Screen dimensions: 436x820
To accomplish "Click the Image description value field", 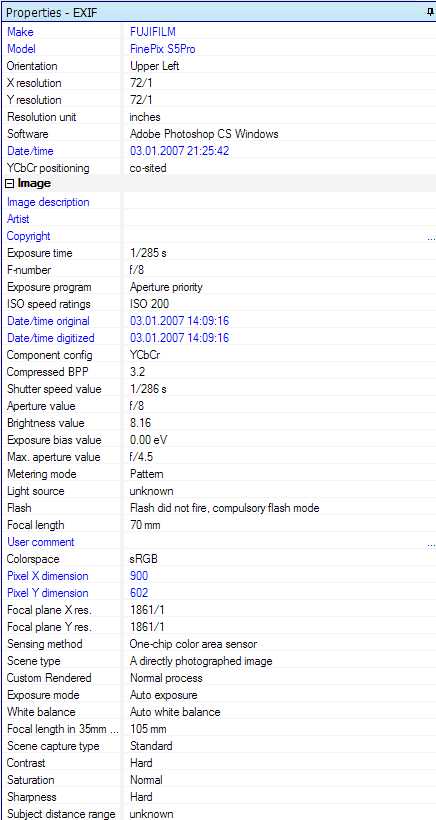I will coord(280,202).
